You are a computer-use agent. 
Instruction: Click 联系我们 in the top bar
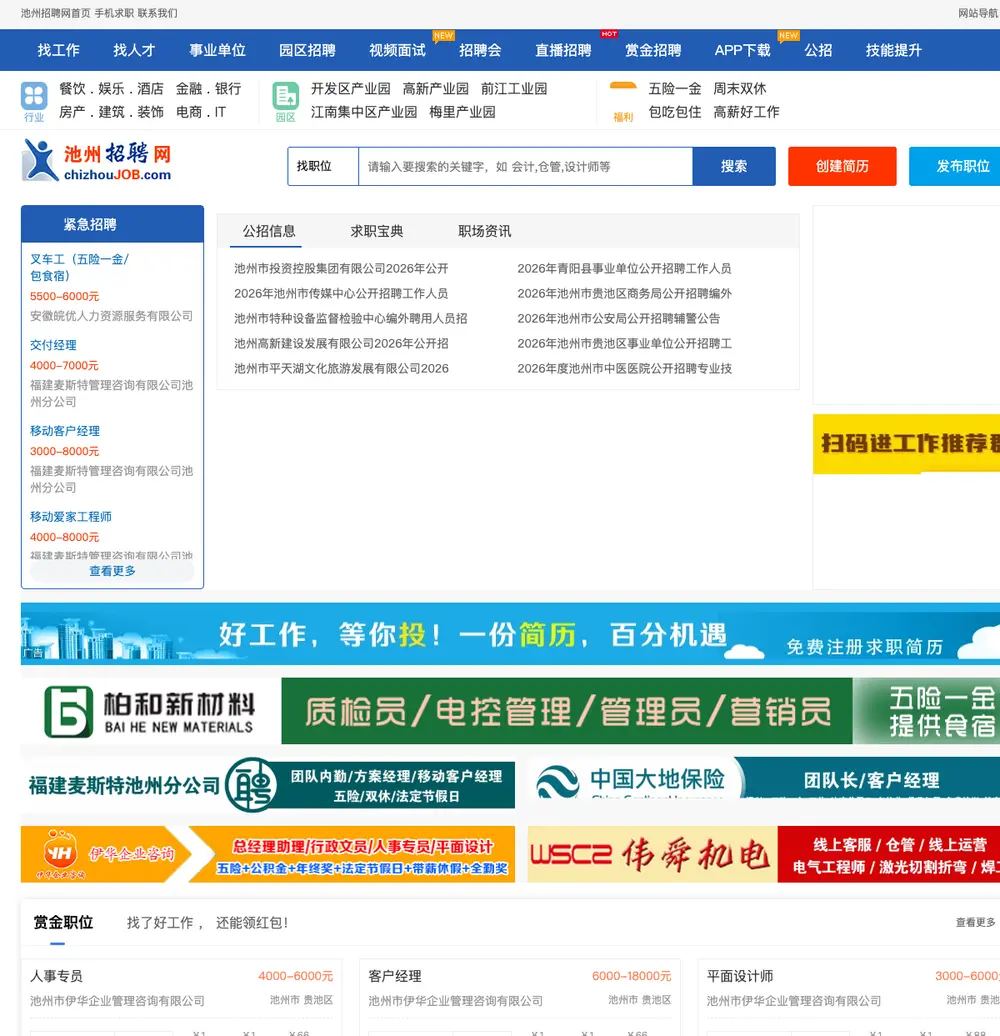click(157, 13)
